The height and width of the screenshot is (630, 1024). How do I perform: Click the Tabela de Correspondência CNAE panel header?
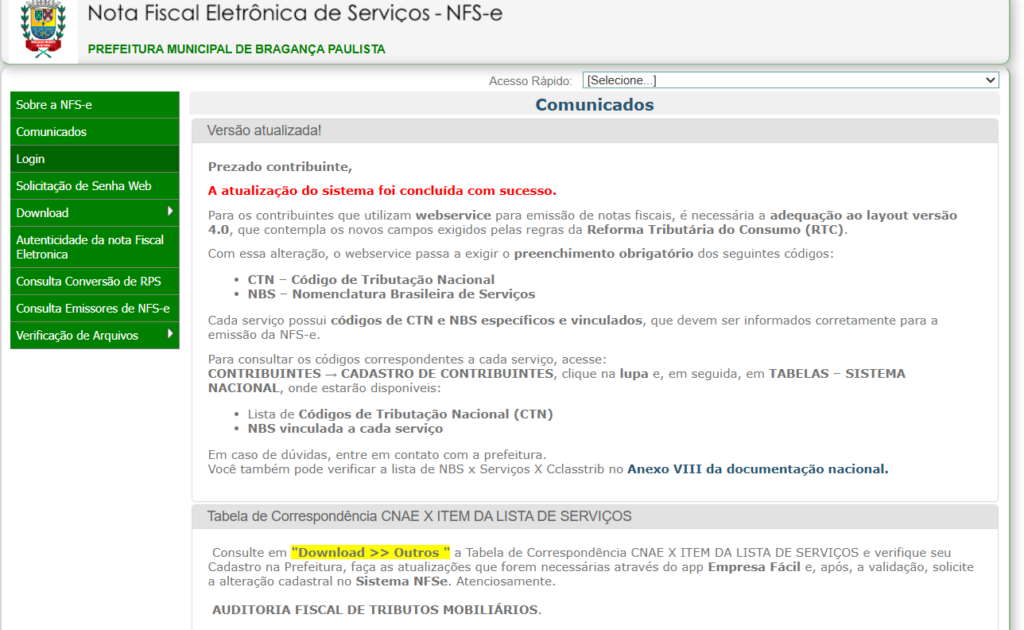coord(419,516)
